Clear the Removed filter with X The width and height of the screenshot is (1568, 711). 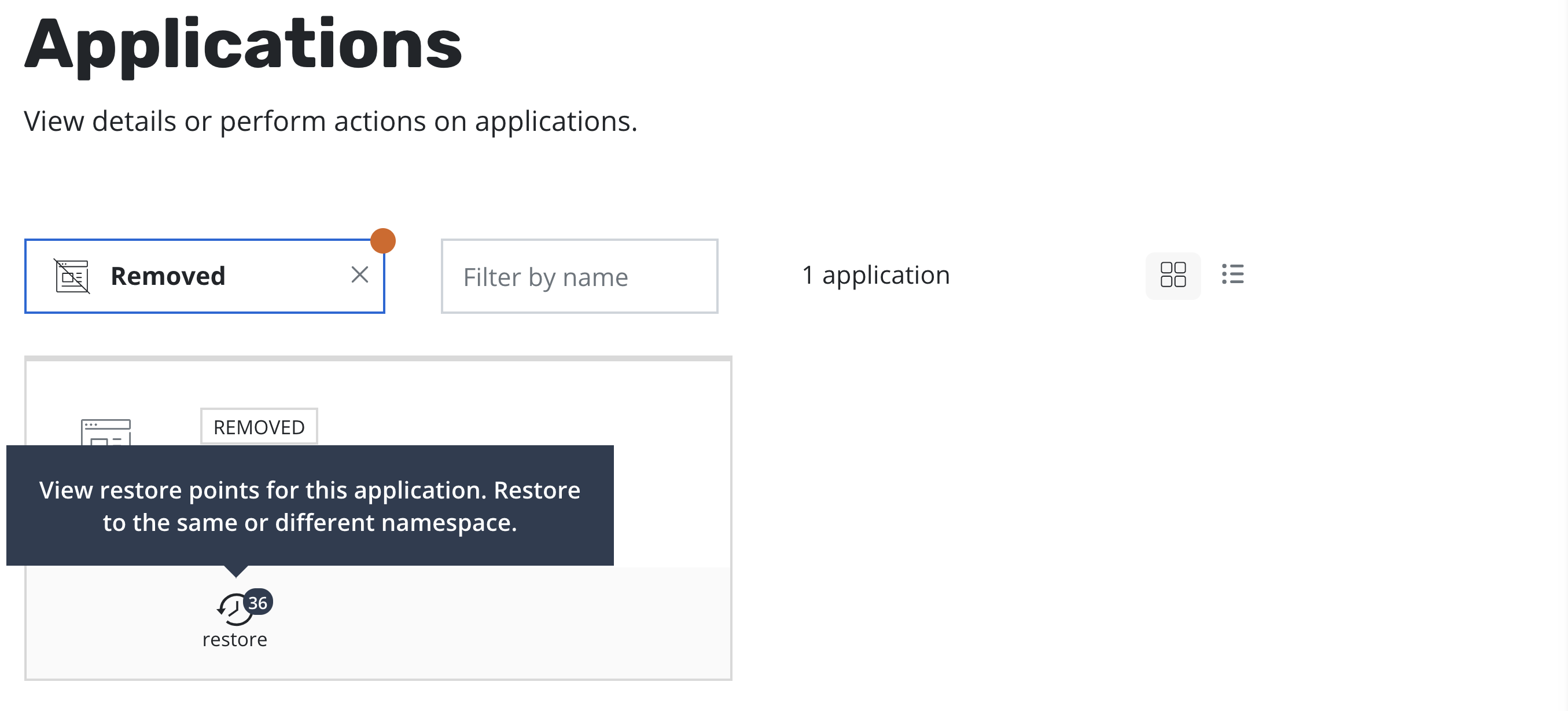pyautogui.click(x=360, y=275)
